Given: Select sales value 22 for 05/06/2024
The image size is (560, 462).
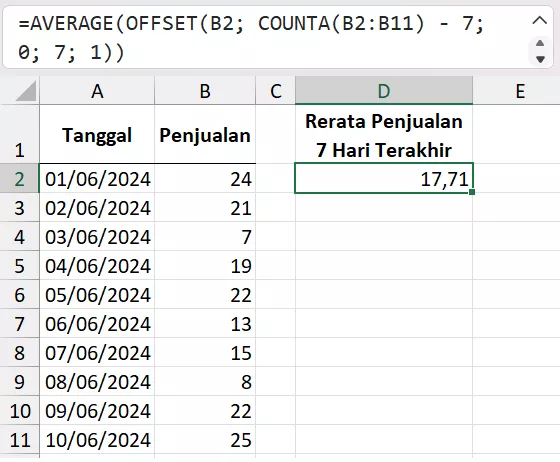Looking at the screenshot, I should tap(205, 294).
